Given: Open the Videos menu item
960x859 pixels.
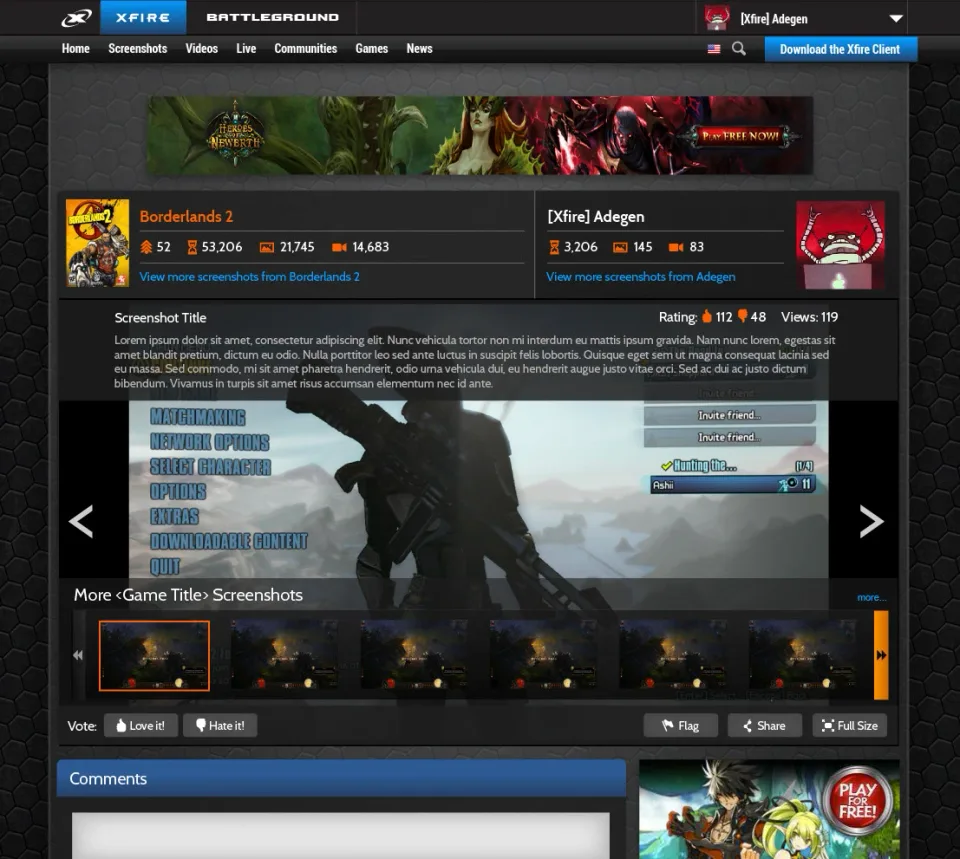Looking at the screenshot, I should point(201,48).
